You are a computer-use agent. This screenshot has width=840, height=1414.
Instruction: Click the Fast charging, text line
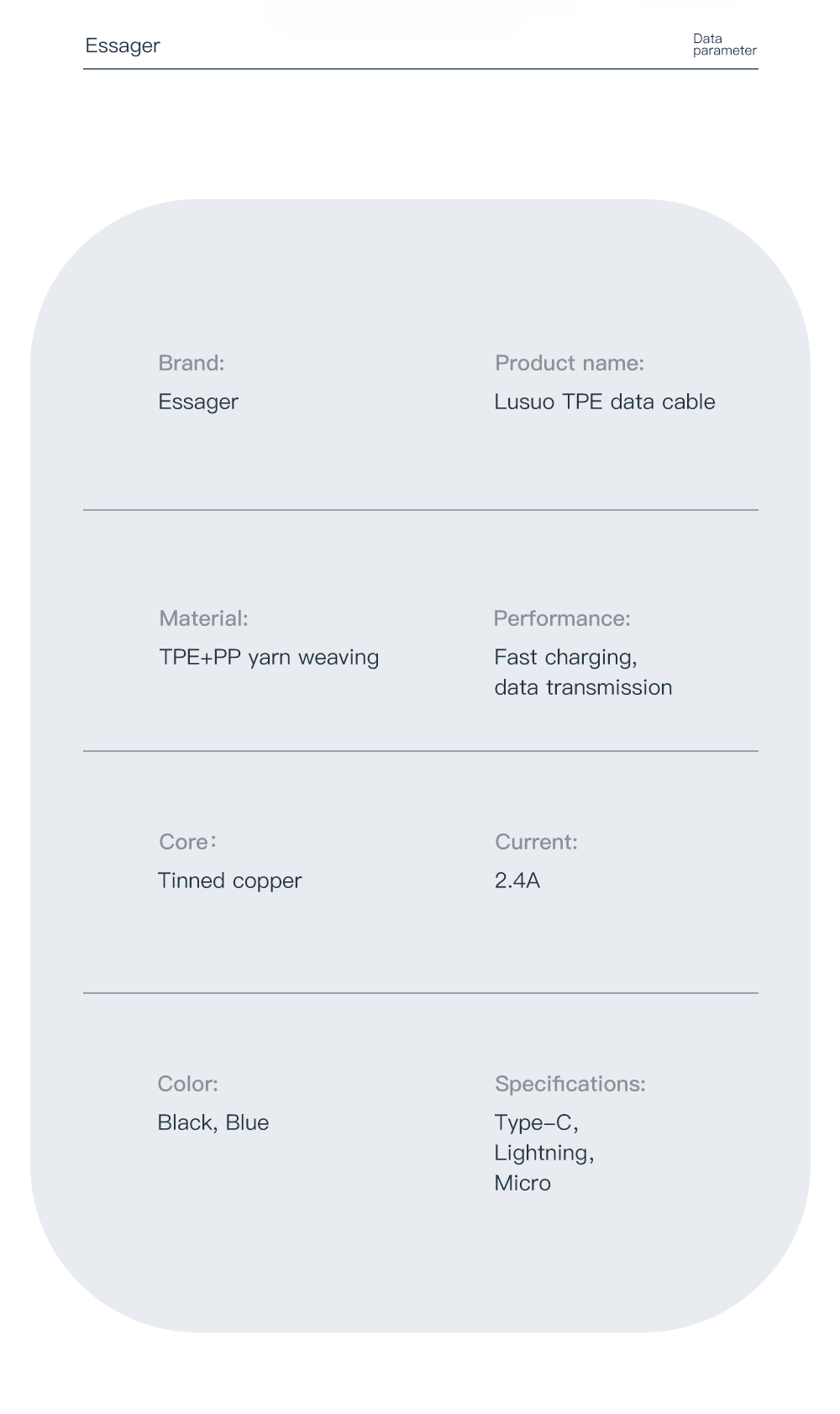pyautogui.click(x=565, y=658)
